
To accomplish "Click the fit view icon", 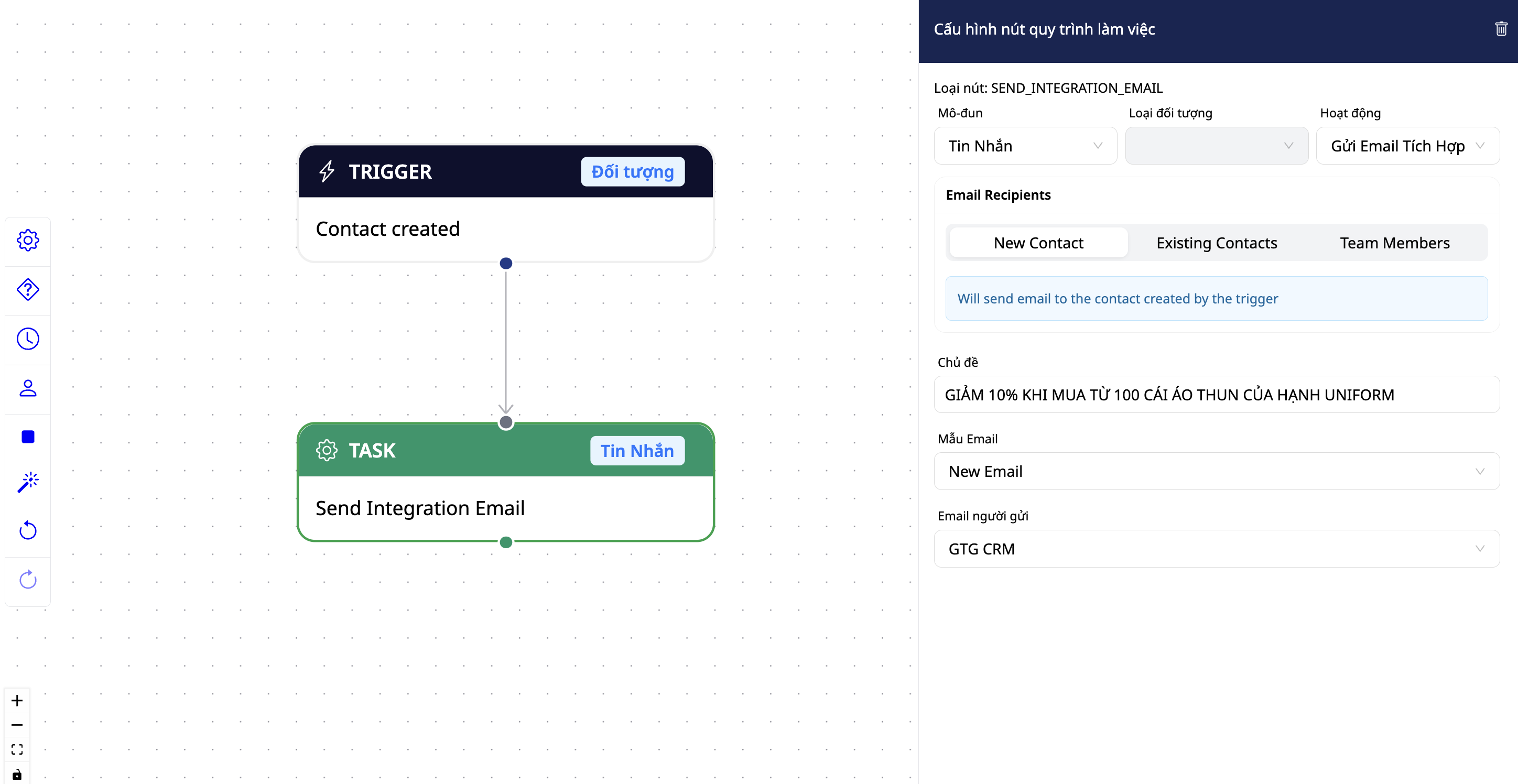I will coord(17,749).
